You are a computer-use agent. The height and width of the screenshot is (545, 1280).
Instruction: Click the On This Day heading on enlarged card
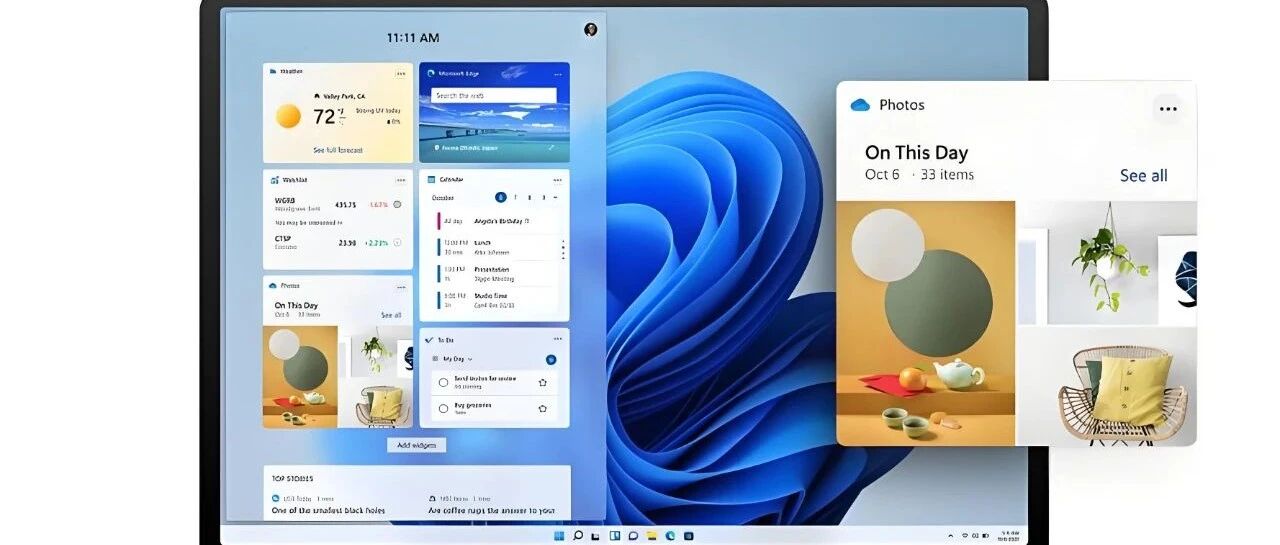(916, 152)
